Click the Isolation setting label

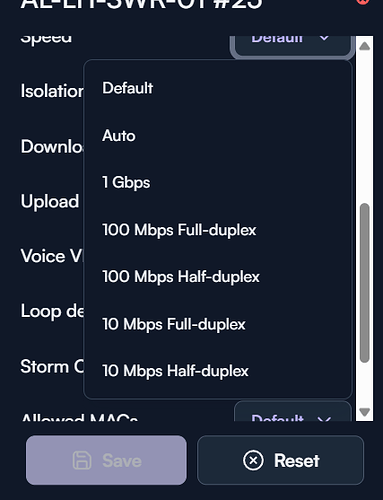52,91
